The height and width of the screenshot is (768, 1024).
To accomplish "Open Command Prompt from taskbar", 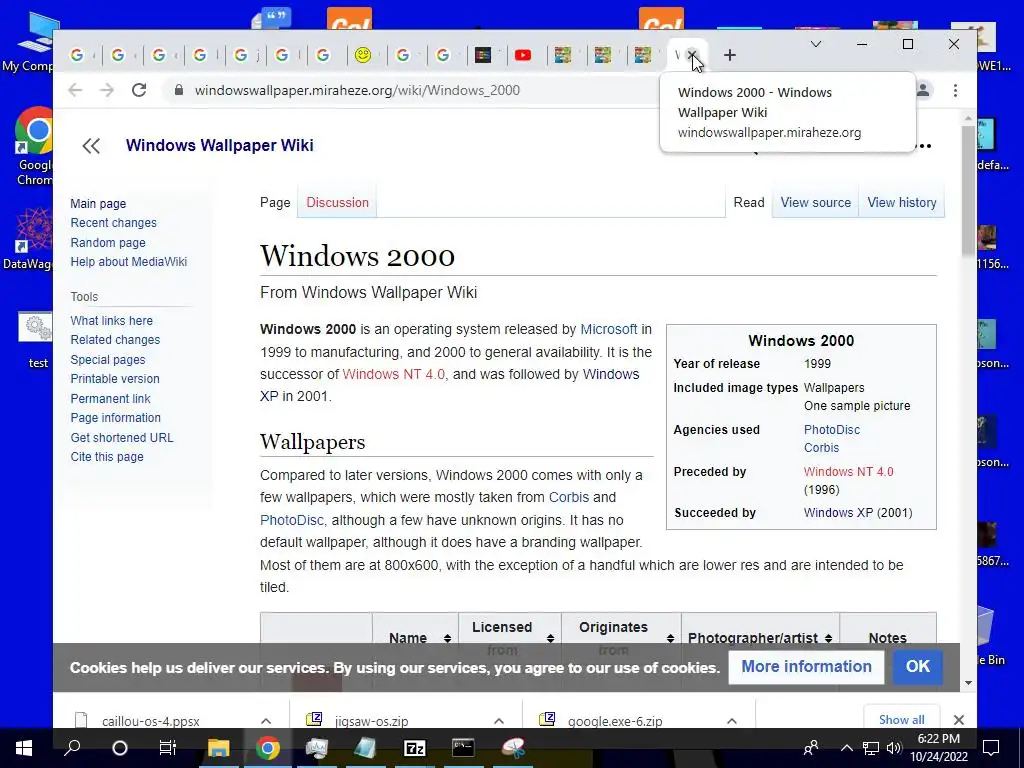I will [463, 748].
